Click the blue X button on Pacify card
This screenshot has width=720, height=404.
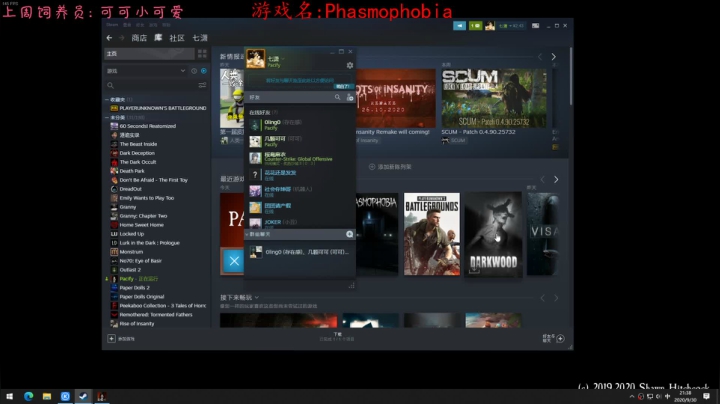[234, 261]
